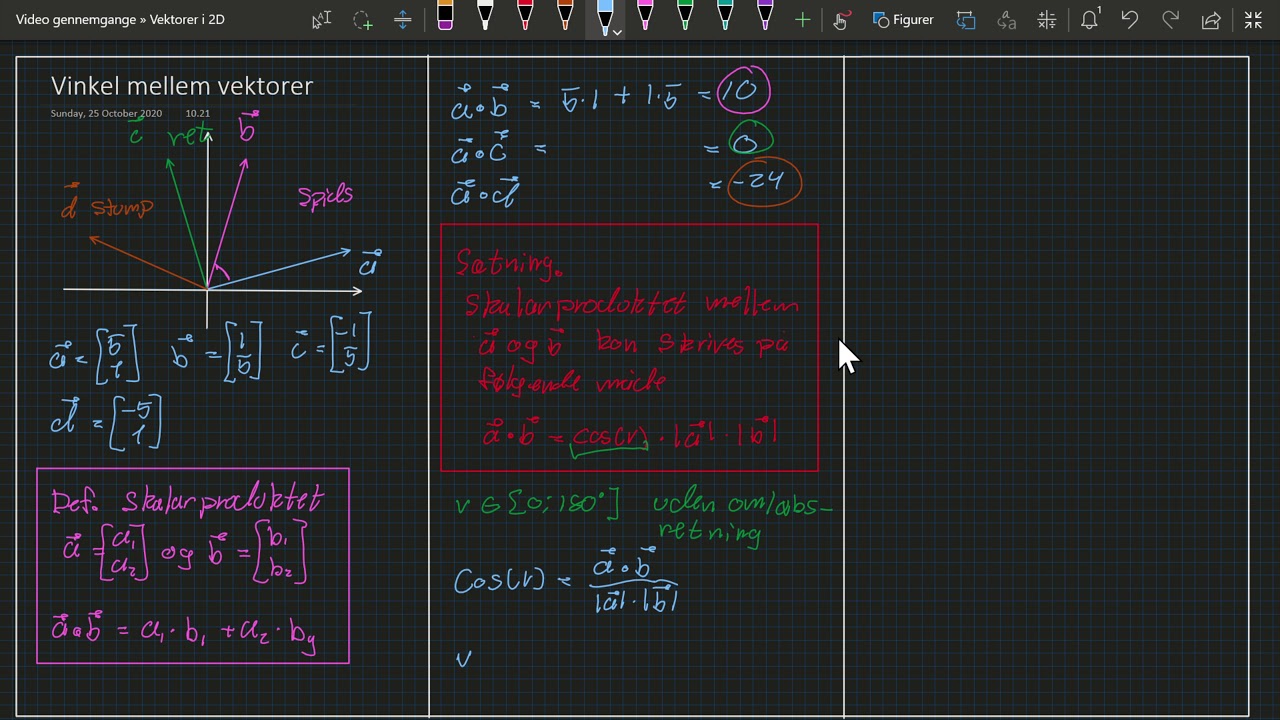Click the Ink to Text icon

[x=1007, y=20]
